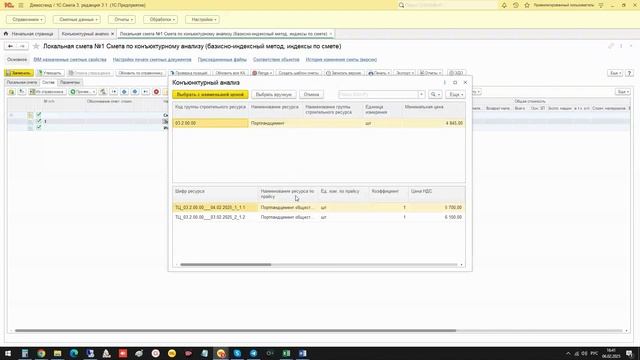Viewport: 640px width, 360px height.
Task: Click Выбрать с наименьшей ценой button
Action: coord(210,94)
